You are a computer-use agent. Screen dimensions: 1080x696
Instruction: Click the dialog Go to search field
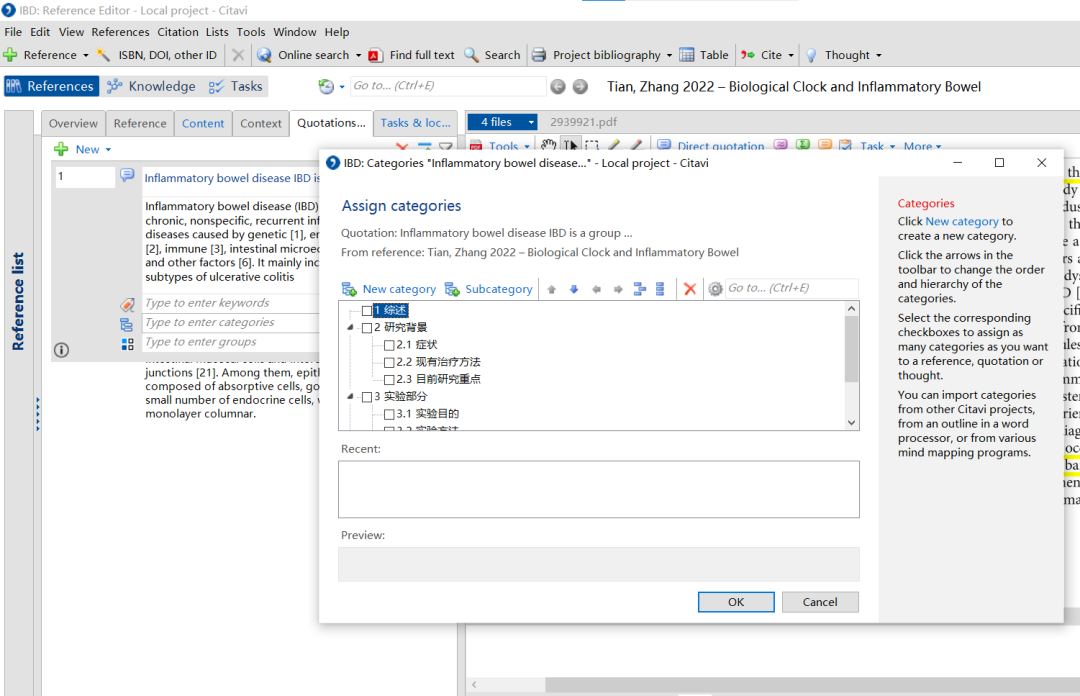(x=791, y=288)
